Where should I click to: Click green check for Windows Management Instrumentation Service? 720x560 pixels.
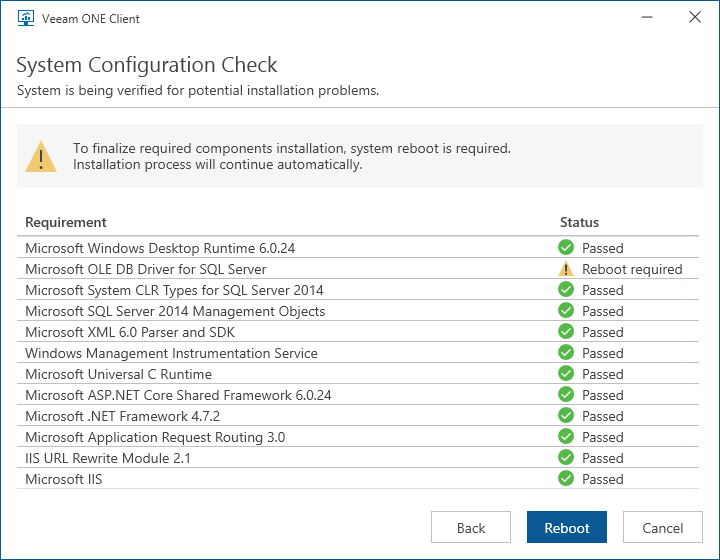tap(566, 353)
